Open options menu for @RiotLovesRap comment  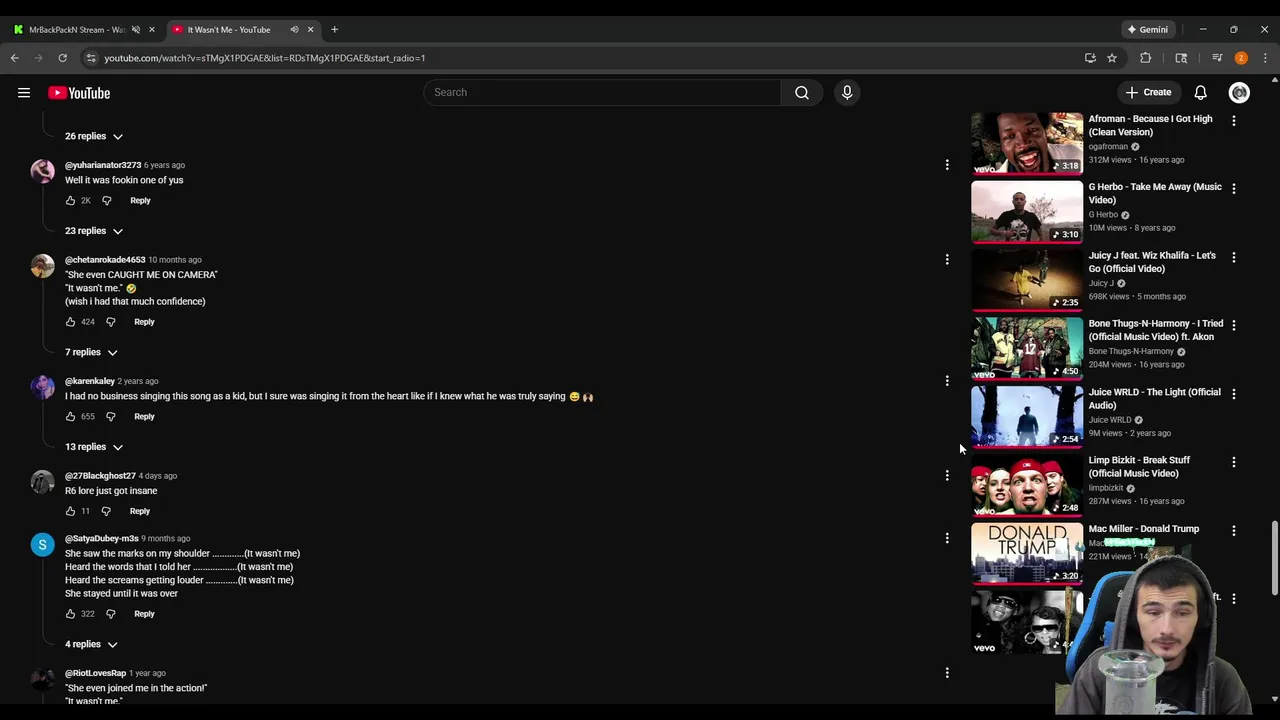tap(947, 673)
